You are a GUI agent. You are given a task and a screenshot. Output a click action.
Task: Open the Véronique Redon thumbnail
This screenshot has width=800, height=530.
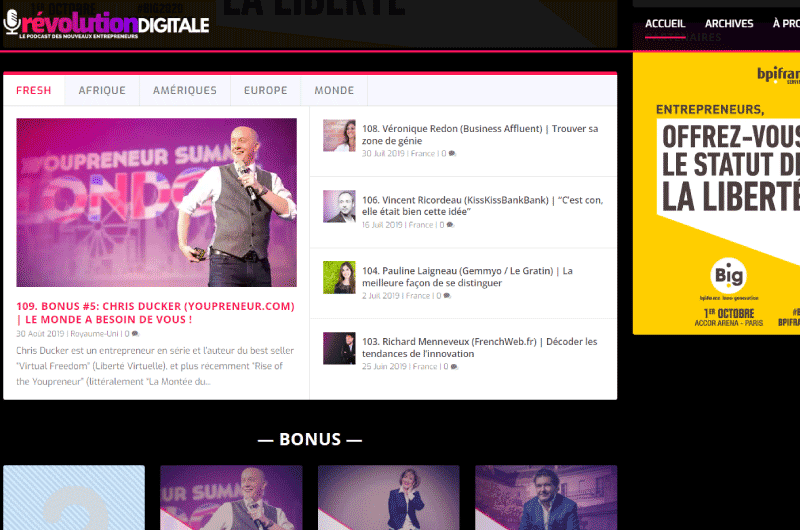tap(339, 135)
